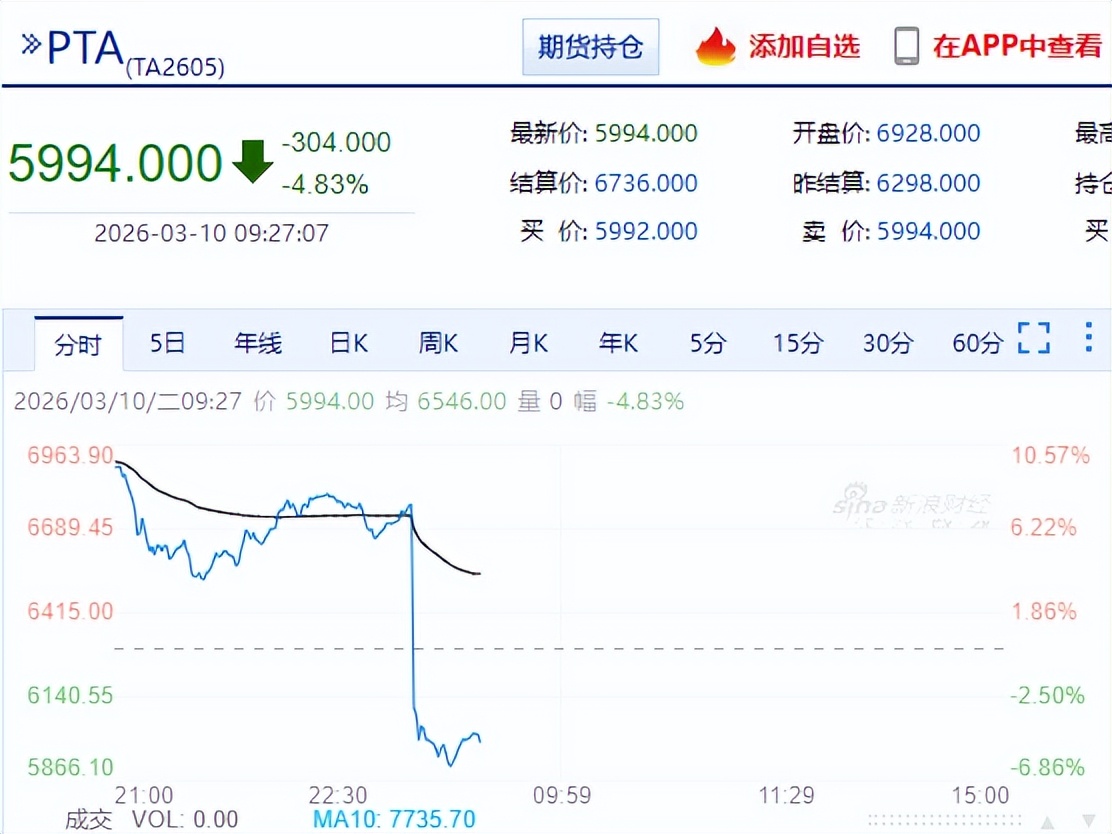Show the 15分 interval chart
1112x834 pixels.
click(797, 344)
